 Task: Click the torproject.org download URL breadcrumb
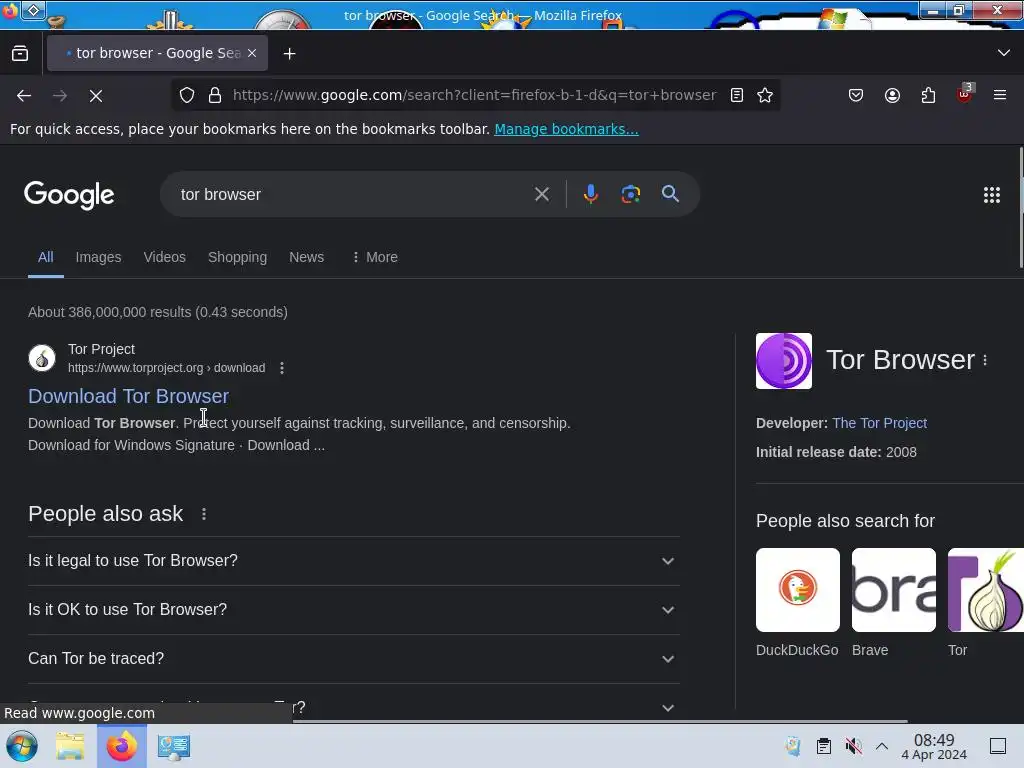(x=167, y=368)
